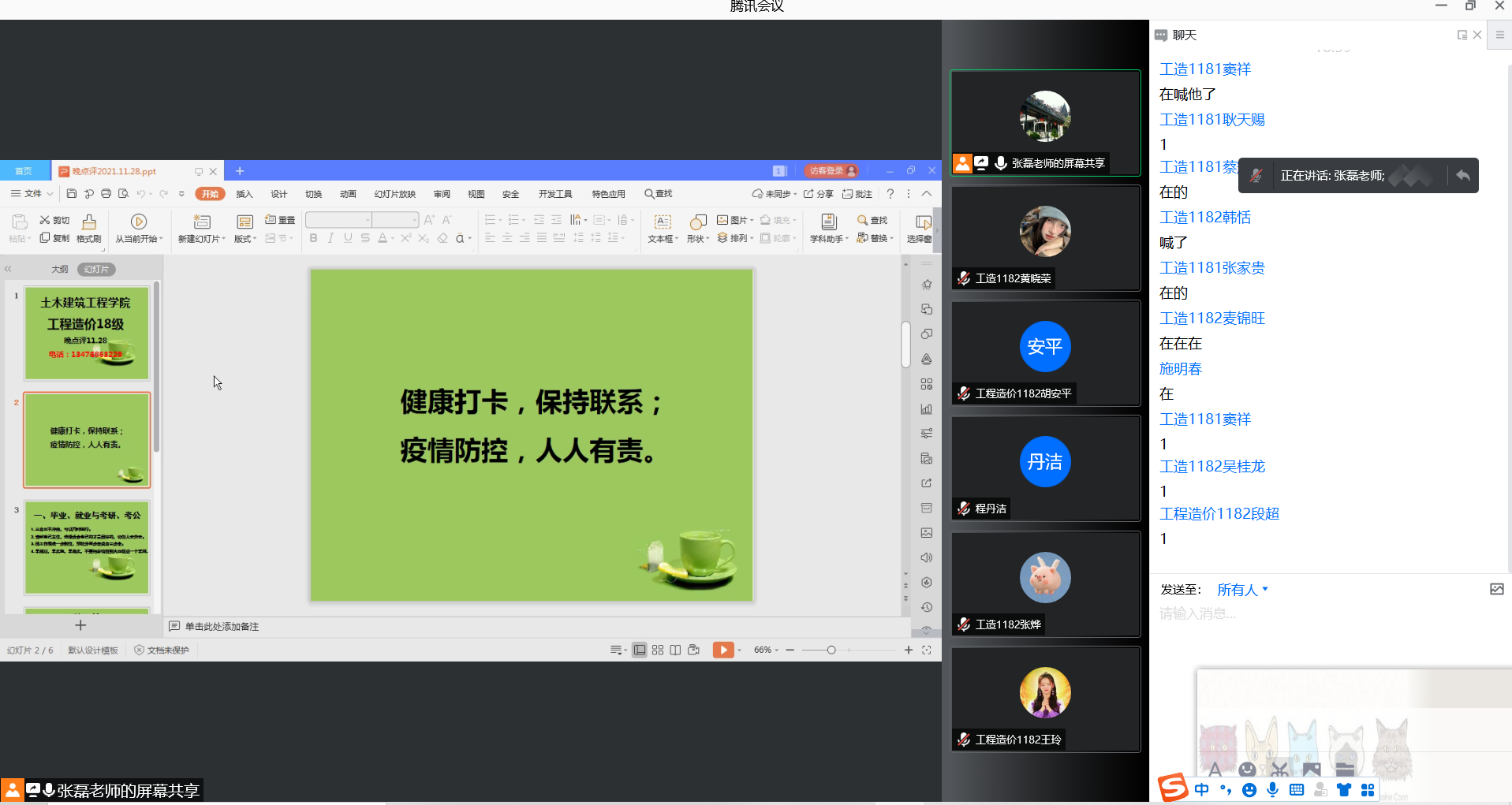
Task: Expand the 文件 file menu
Action: click(x=32, y=194)
